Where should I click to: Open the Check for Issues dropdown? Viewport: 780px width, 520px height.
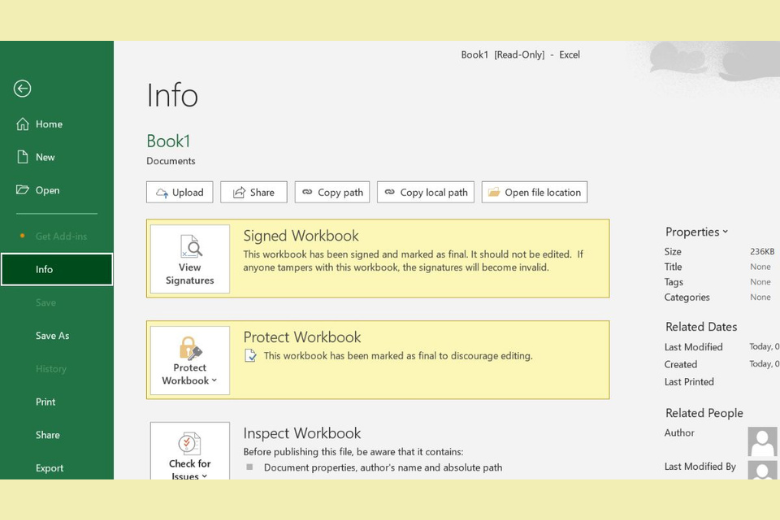tap(190, 451)
